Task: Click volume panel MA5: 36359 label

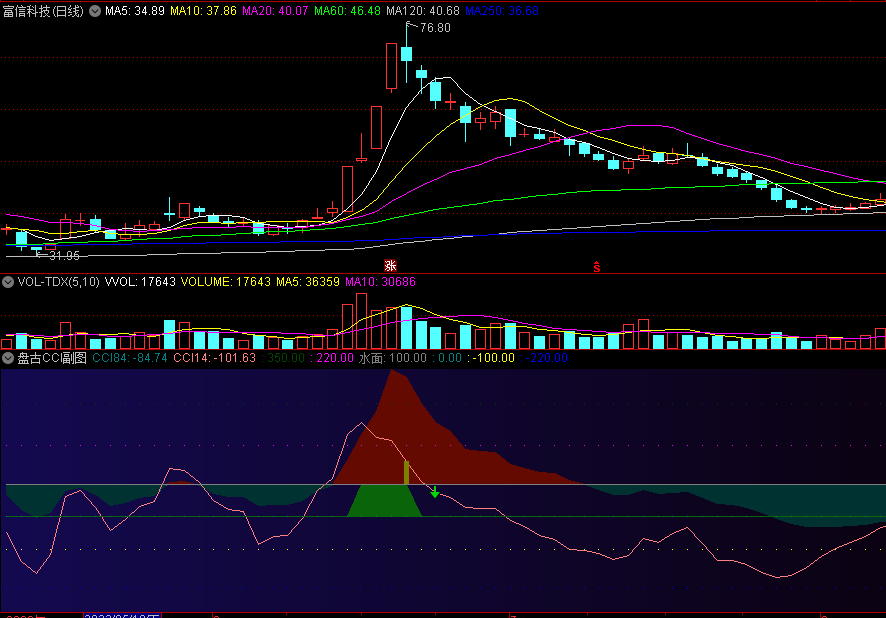Action: tap(308, 282)
